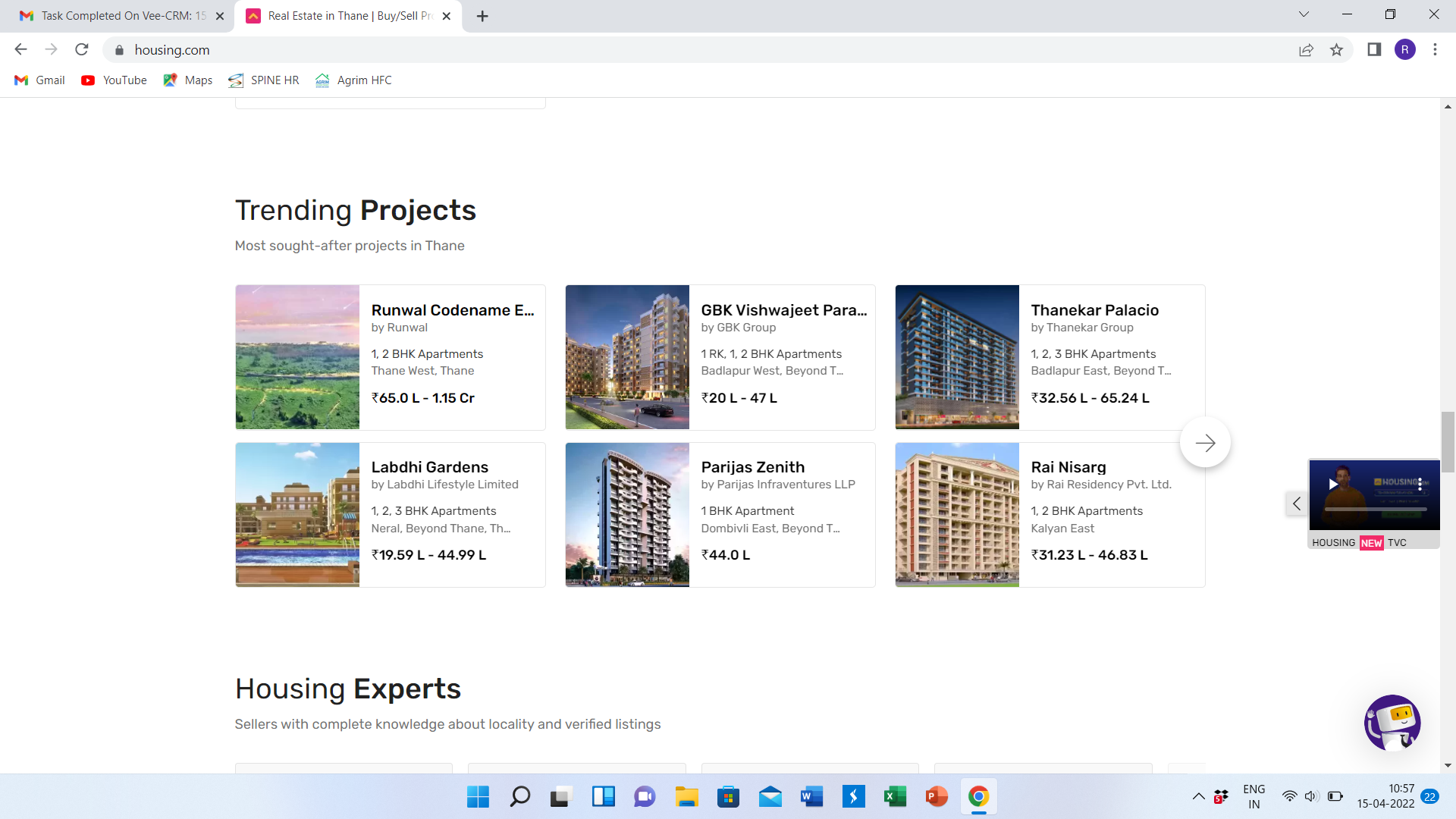Image resolution: width=1456 pixels, height=819 pixels.
Task: Open GBK Vishwajeet Para... project
Action: 784,310
